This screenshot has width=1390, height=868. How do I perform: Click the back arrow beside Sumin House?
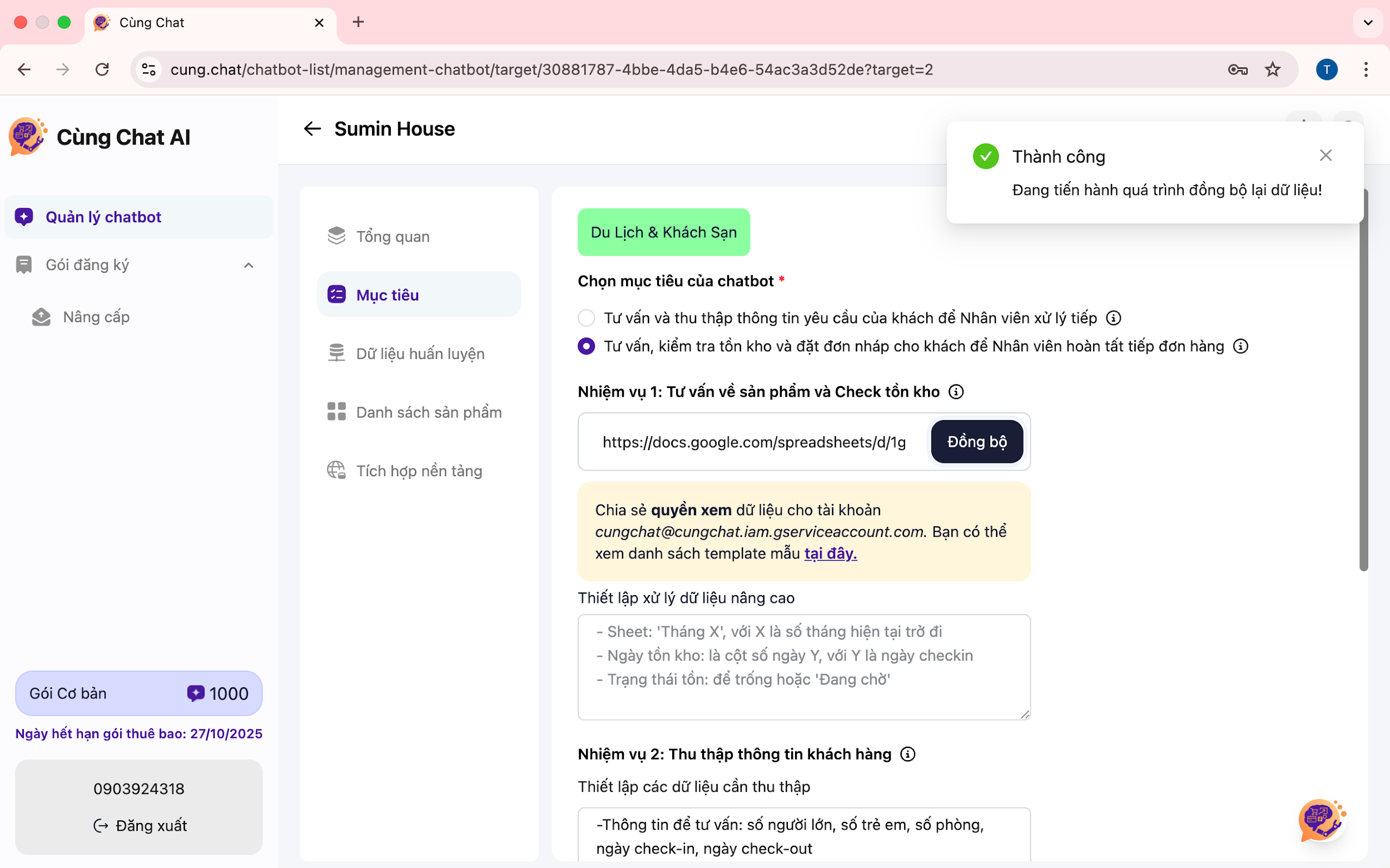click(x=312, y=128)
